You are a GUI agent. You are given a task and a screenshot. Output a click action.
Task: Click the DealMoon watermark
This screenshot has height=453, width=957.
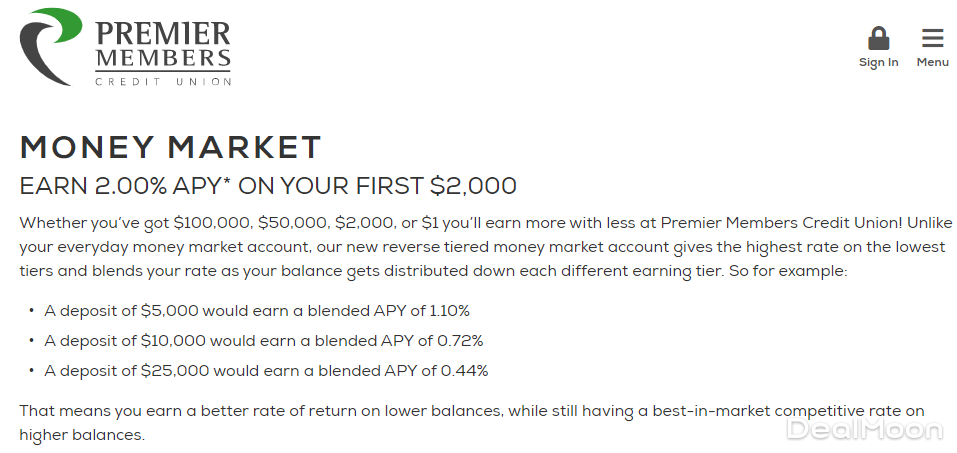tap(864, 430)
